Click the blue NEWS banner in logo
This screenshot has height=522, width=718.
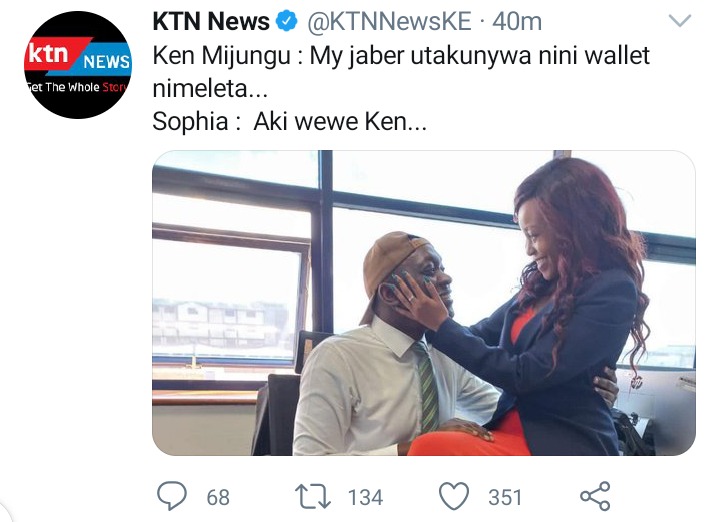point(106,61)
